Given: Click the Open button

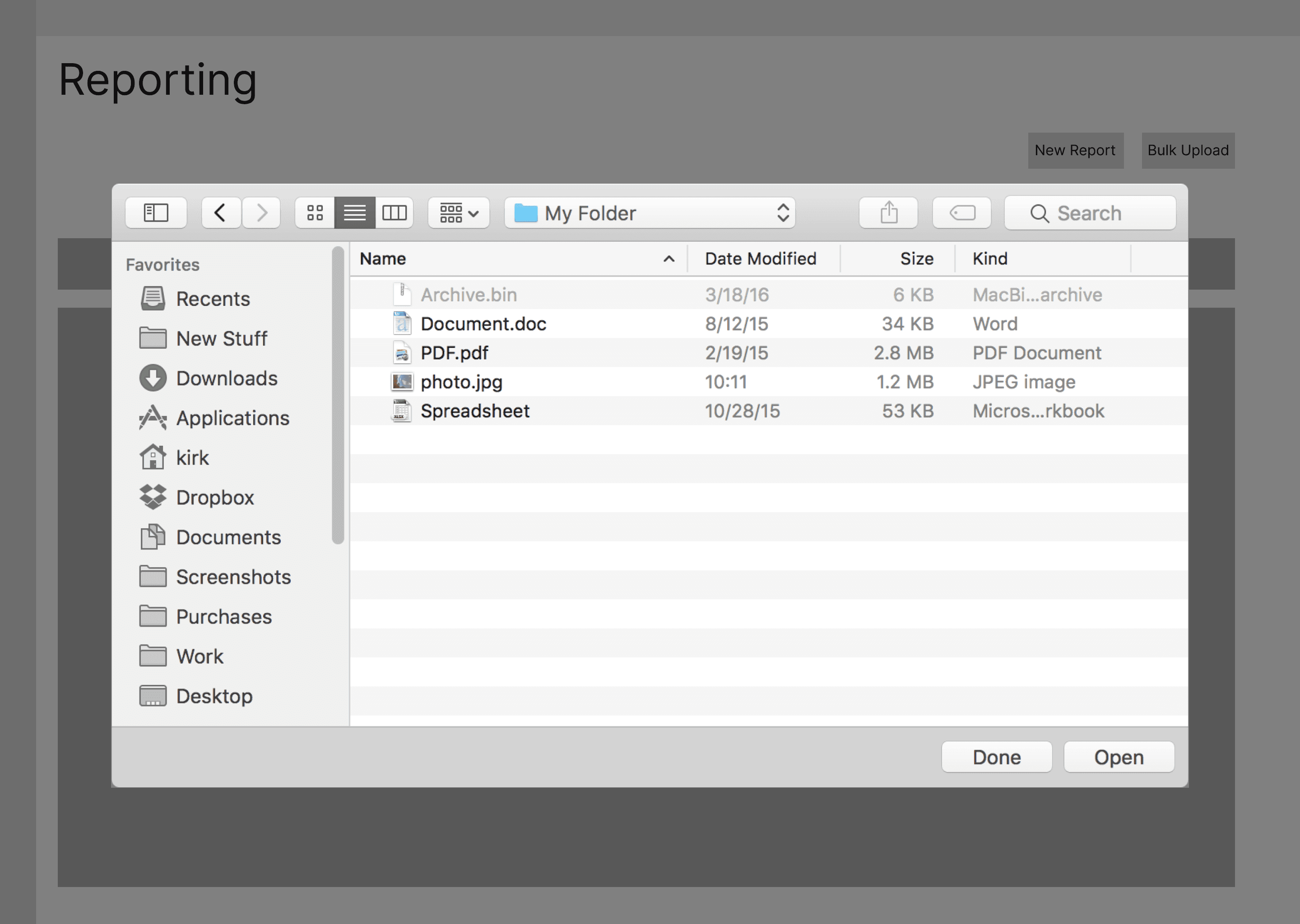Looking at the screenshot, I should (x=1118, y=758).
